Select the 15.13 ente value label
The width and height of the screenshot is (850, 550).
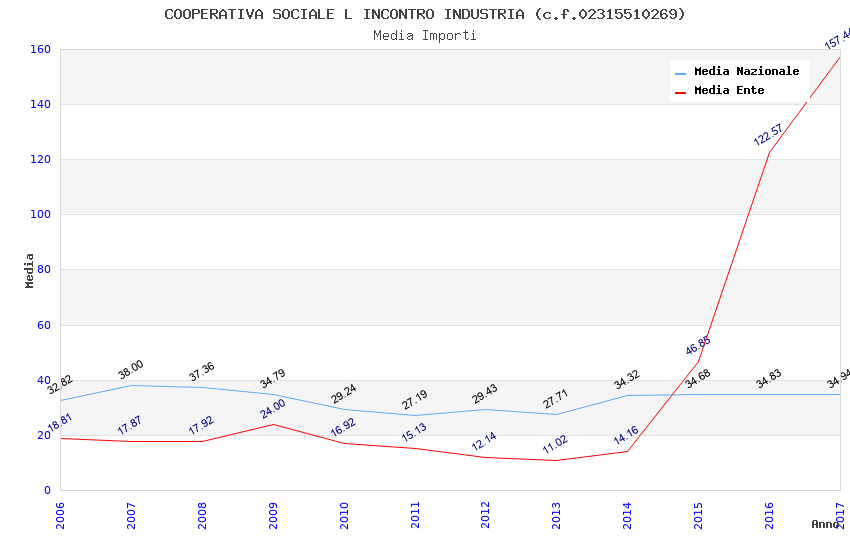pos(414,431)
